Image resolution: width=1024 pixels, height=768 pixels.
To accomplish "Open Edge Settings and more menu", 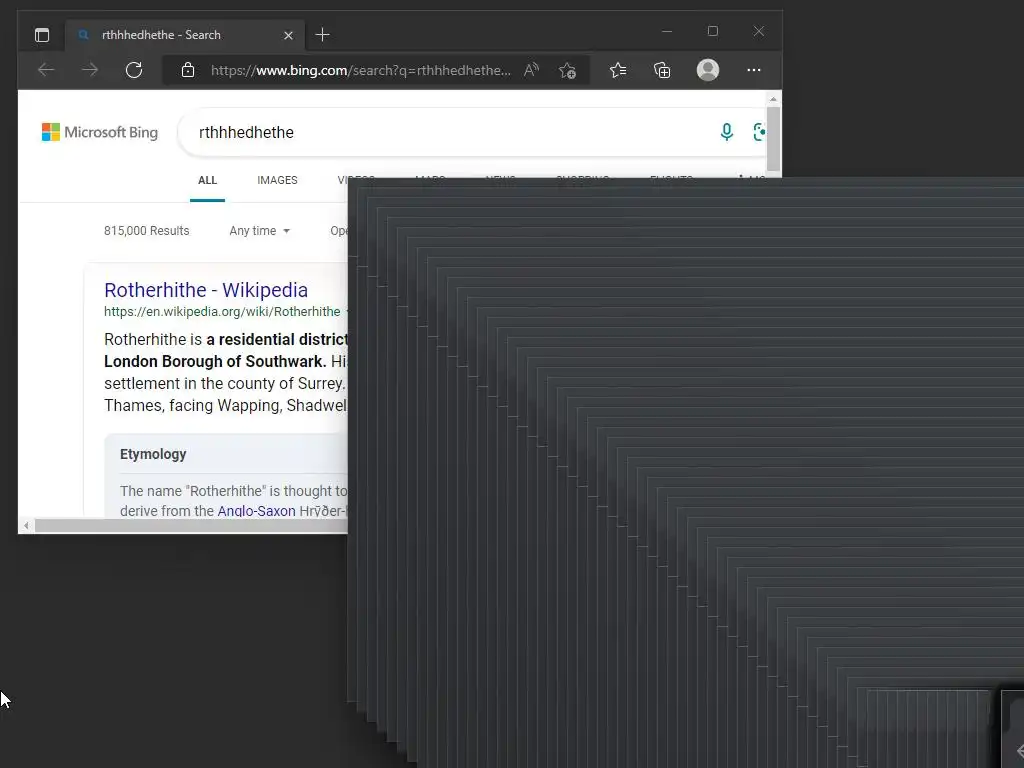I will pyautogui.click(x=754, y=70).
